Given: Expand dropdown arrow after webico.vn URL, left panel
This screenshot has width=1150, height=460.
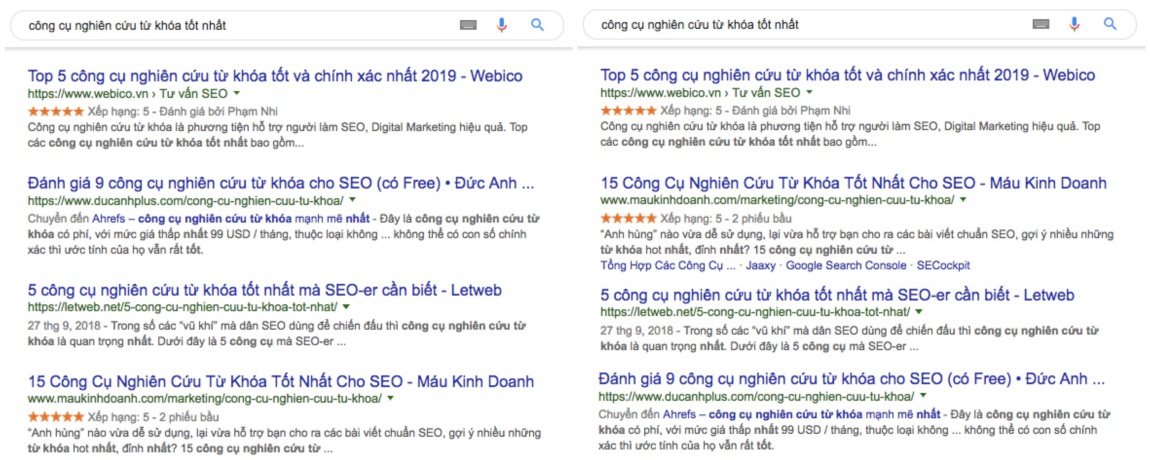Looking at the screenshot, I should click(235, 92).
